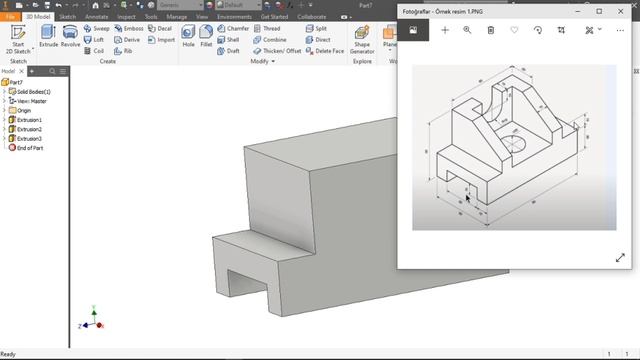Switch to the Tools ribbon tab
The image size is (640, 360).
151,17
